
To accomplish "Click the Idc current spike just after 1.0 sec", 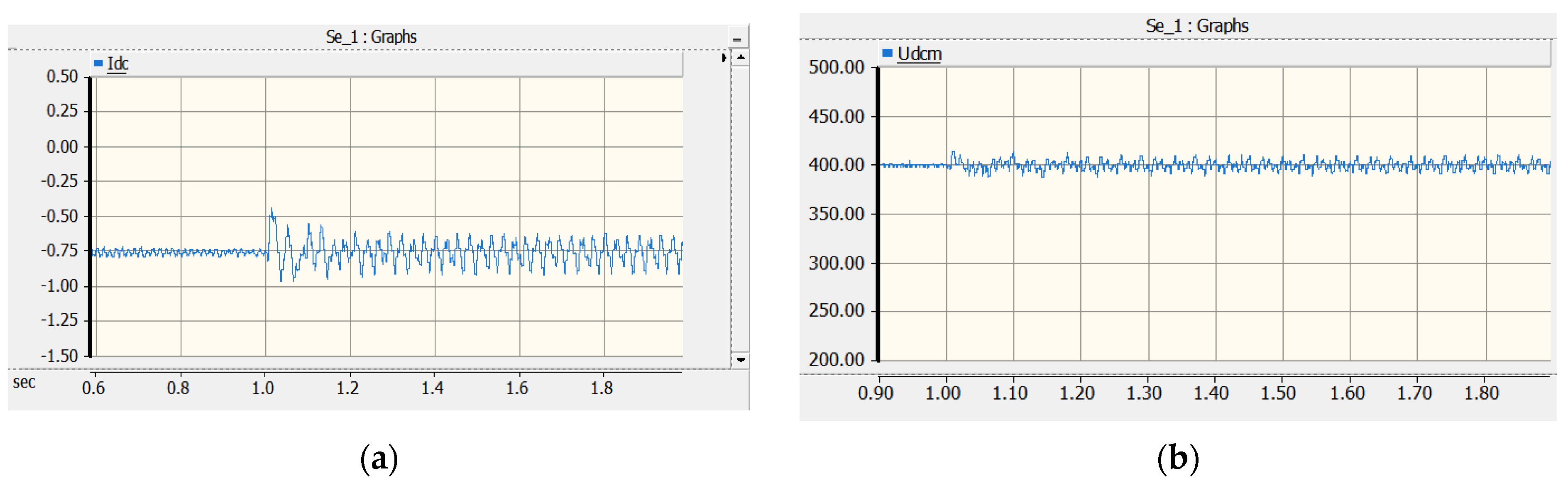I will click(x=272, y=212).
